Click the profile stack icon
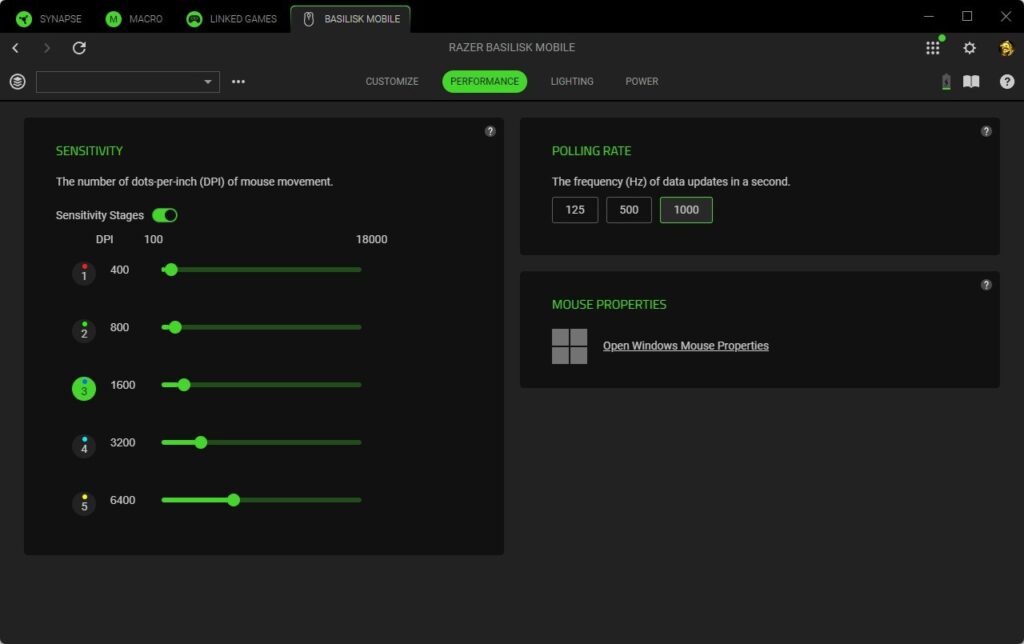This screenshot has width=1024, height=644. pyautogui.click(x=18, y=82)
